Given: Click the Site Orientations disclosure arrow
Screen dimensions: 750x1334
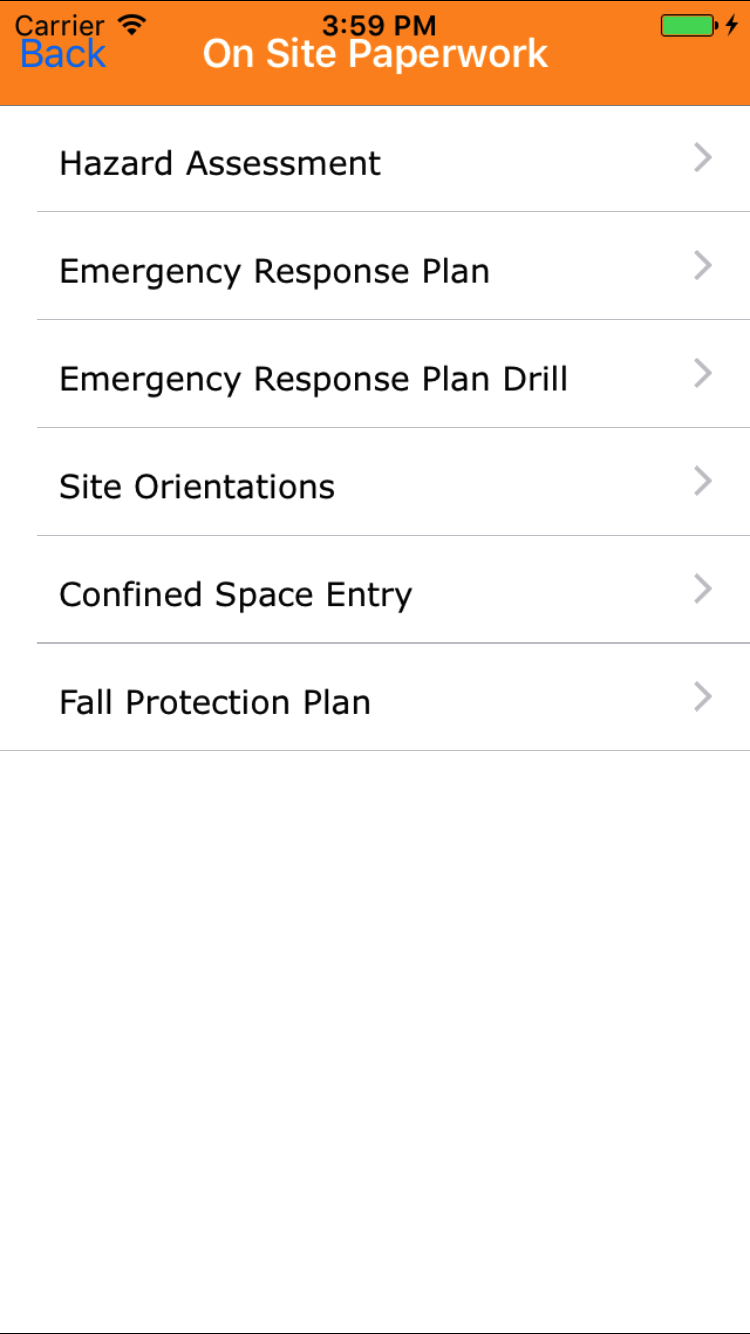Looking at the screenshot, I should (x=703, y=482).
